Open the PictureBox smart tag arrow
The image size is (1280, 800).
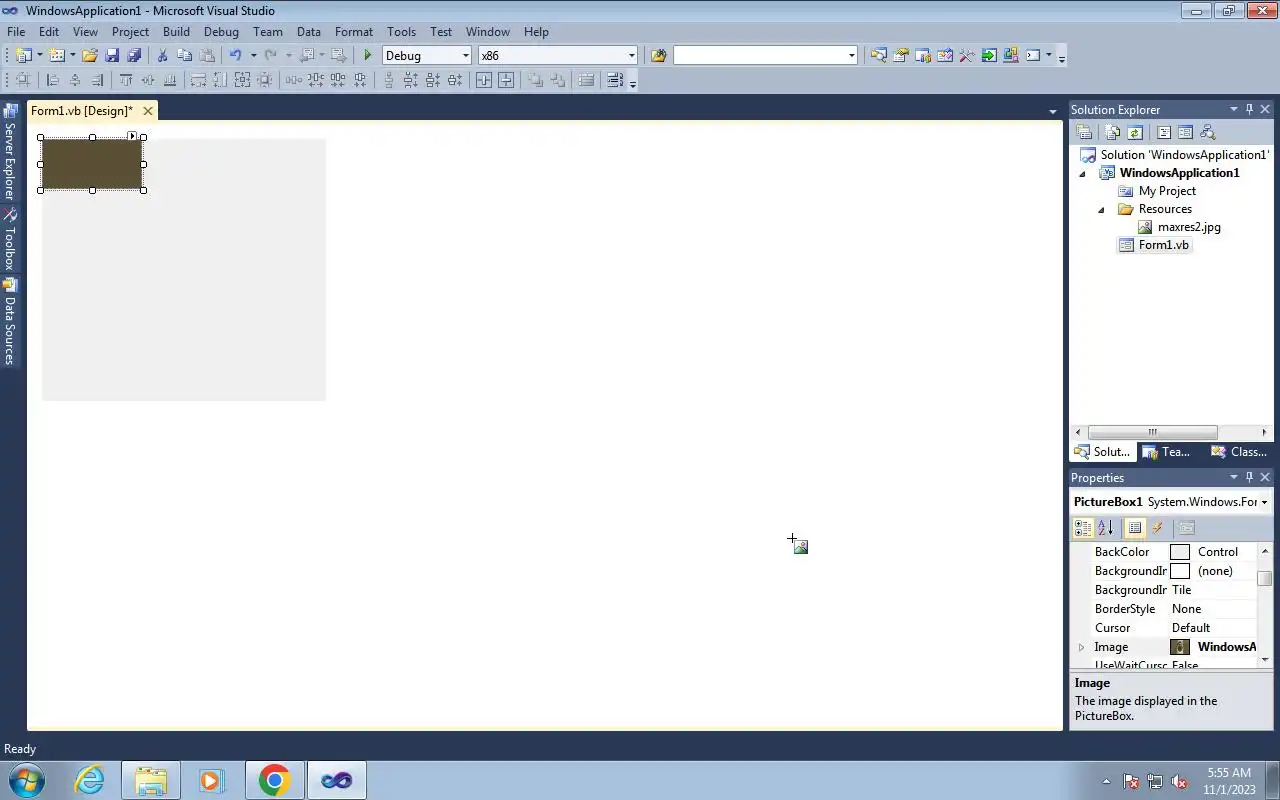point(132,136)
